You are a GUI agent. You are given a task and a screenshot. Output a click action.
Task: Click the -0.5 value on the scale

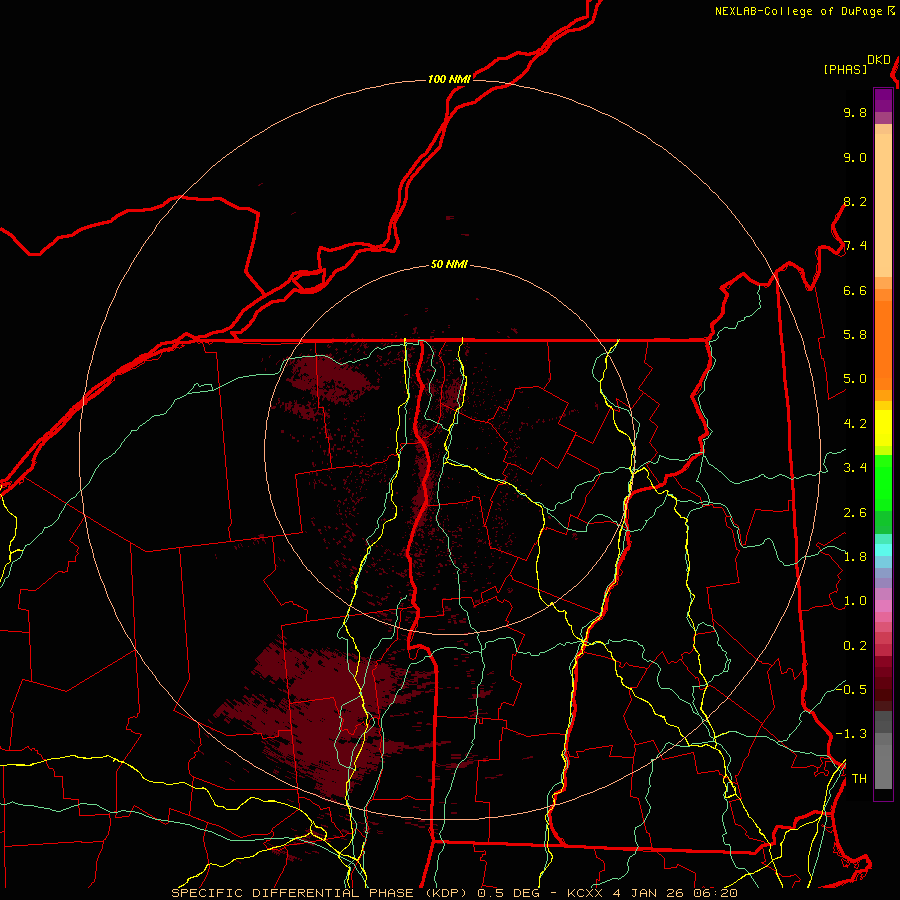851,690
